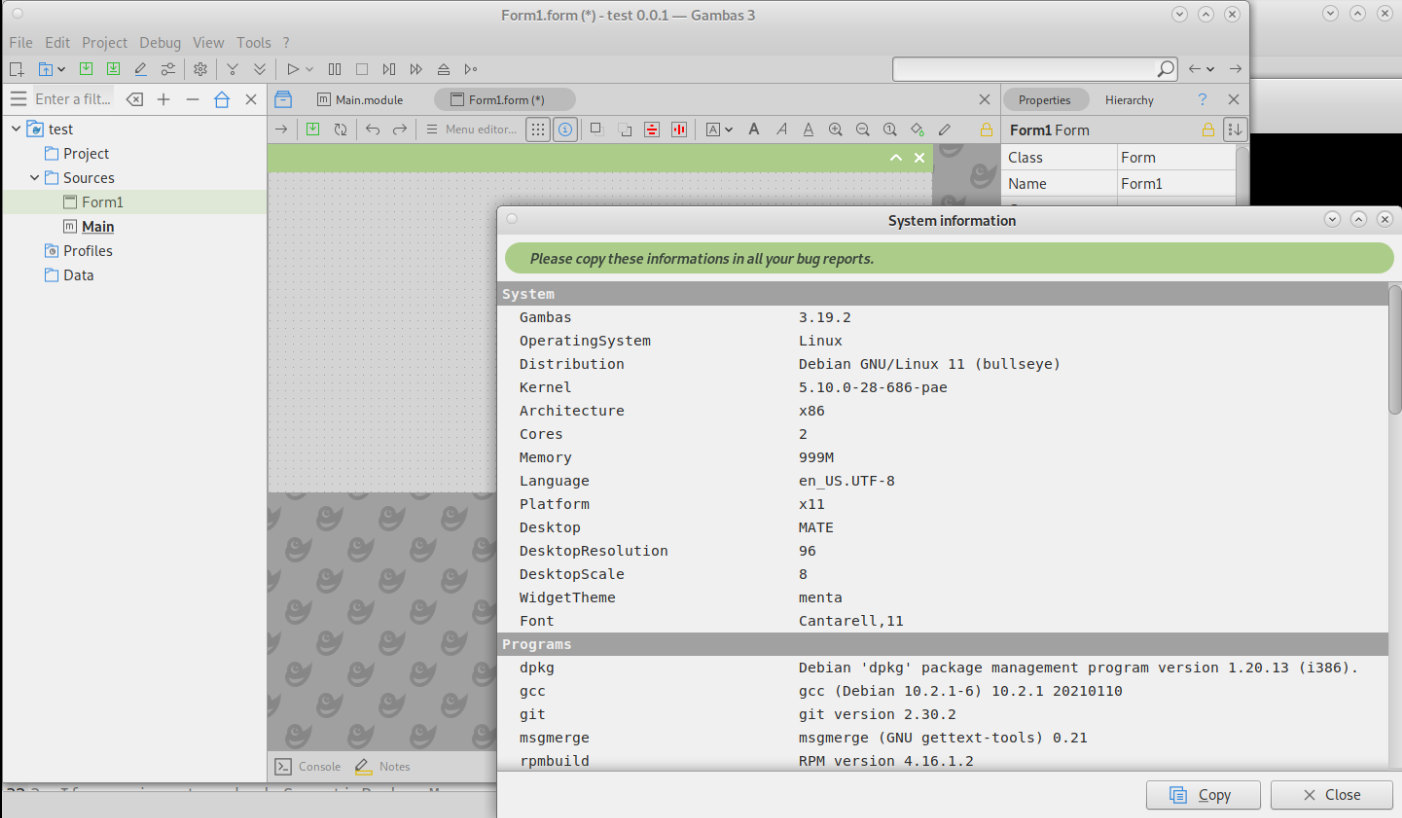Toggle the properties sort order button
This screenshot has height=818, width=1402.
point(1235,130)
